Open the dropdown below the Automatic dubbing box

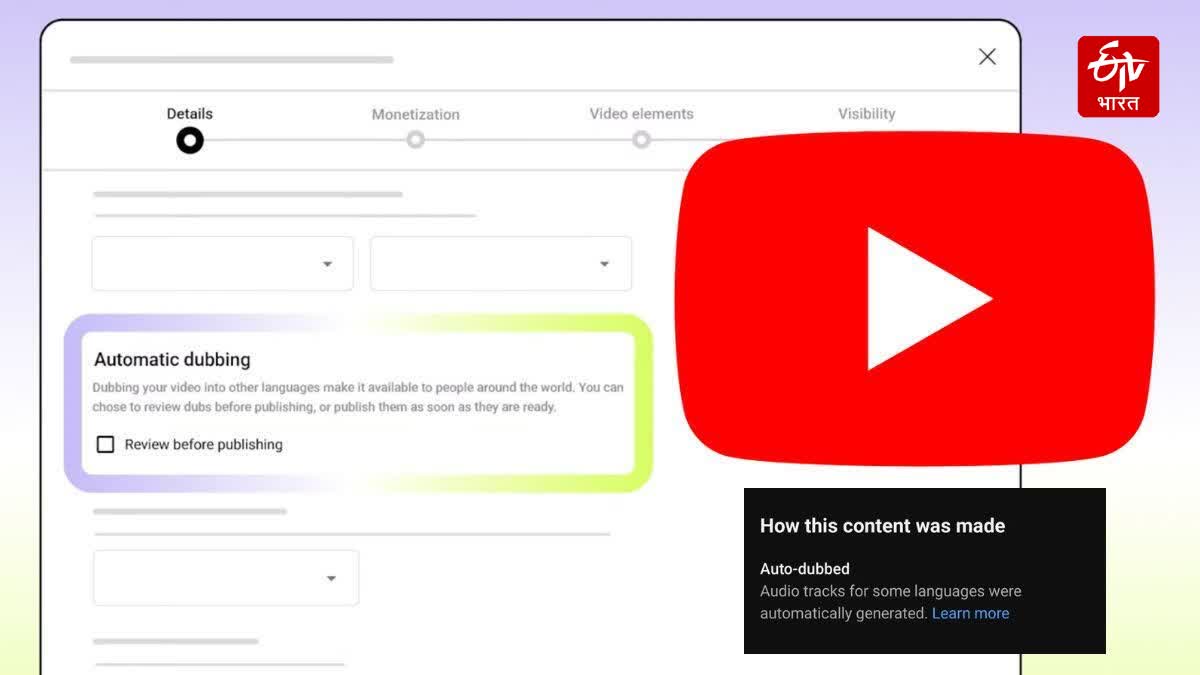pos(226,578)
